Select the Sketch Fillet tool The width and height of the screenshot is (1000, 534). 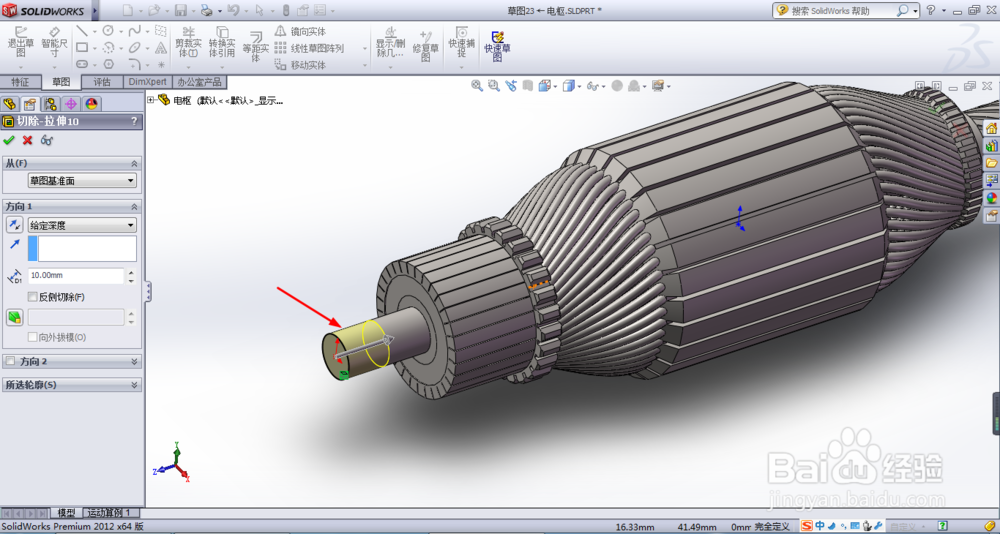[135, 64]
